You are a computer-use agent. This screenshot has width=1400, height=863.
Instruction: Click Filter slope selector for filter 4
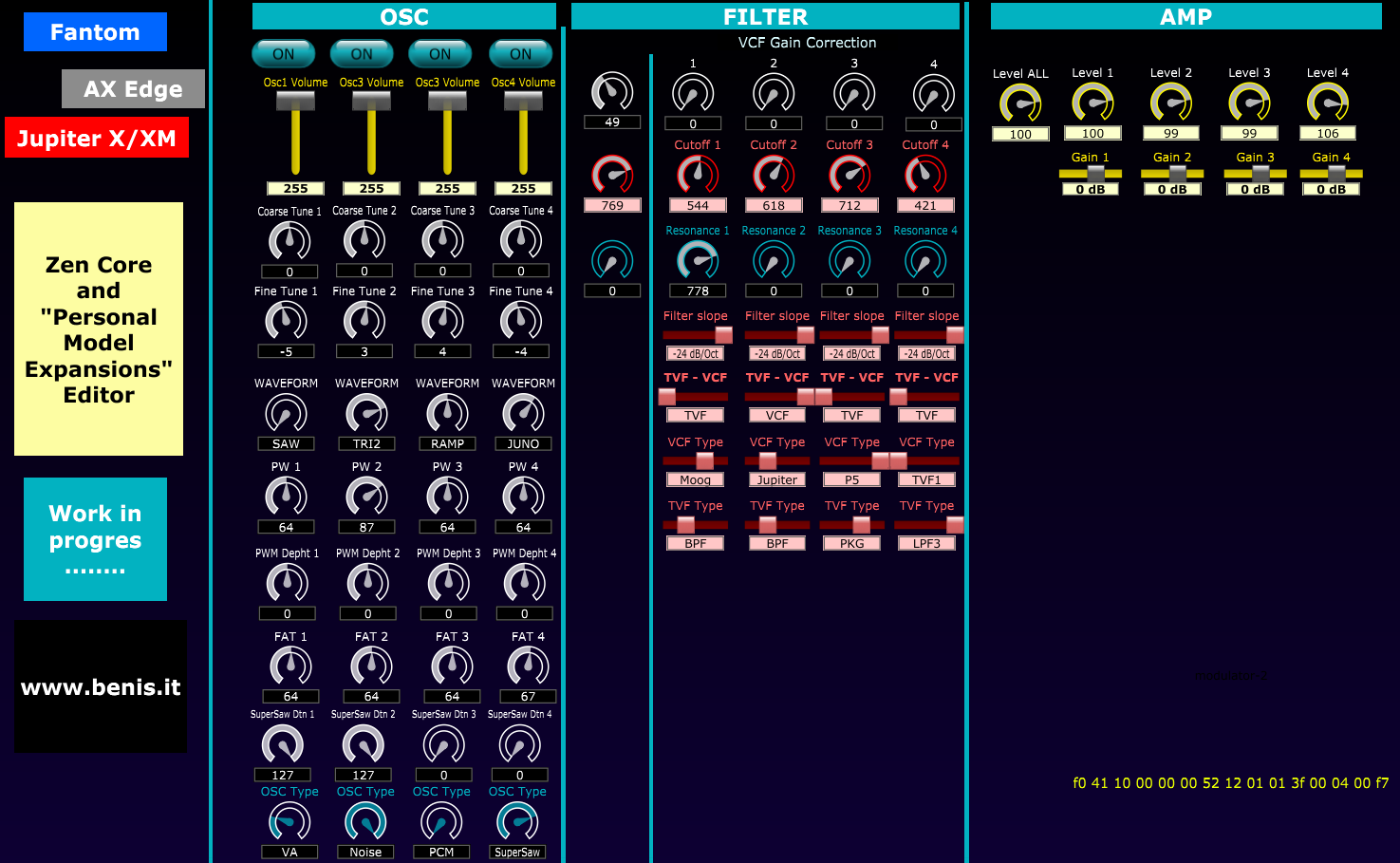click(x=927, y=335)
